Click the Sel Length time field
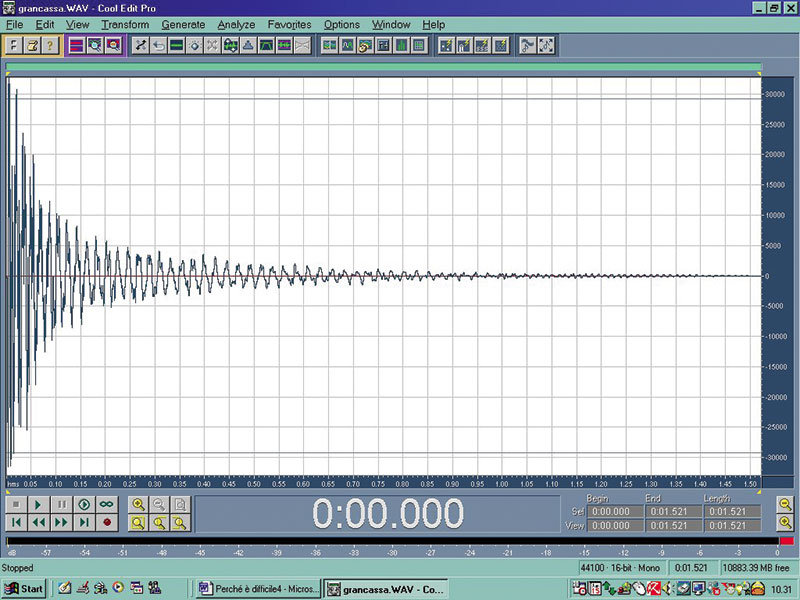This screenshot has width=800, height=600. [x=732, y=512]
